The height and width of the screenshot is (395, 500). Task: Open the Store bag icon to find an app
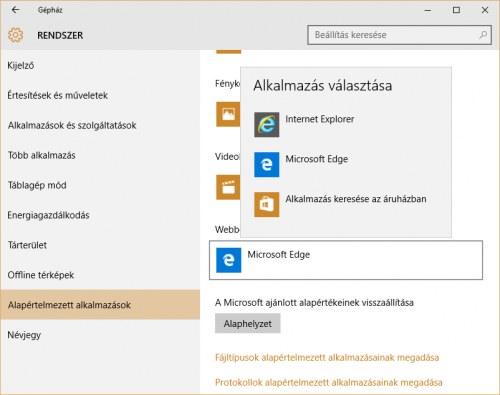pos(267,204)
